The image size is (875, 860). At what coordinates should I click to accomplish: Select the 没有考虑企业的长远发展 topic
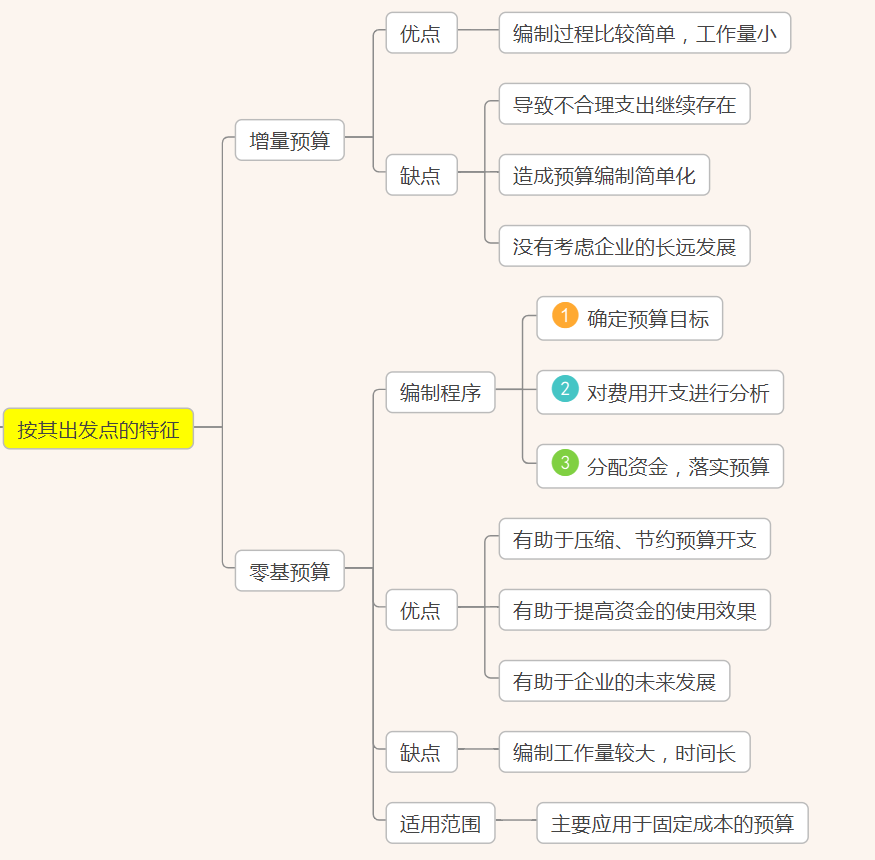(624, 246)
